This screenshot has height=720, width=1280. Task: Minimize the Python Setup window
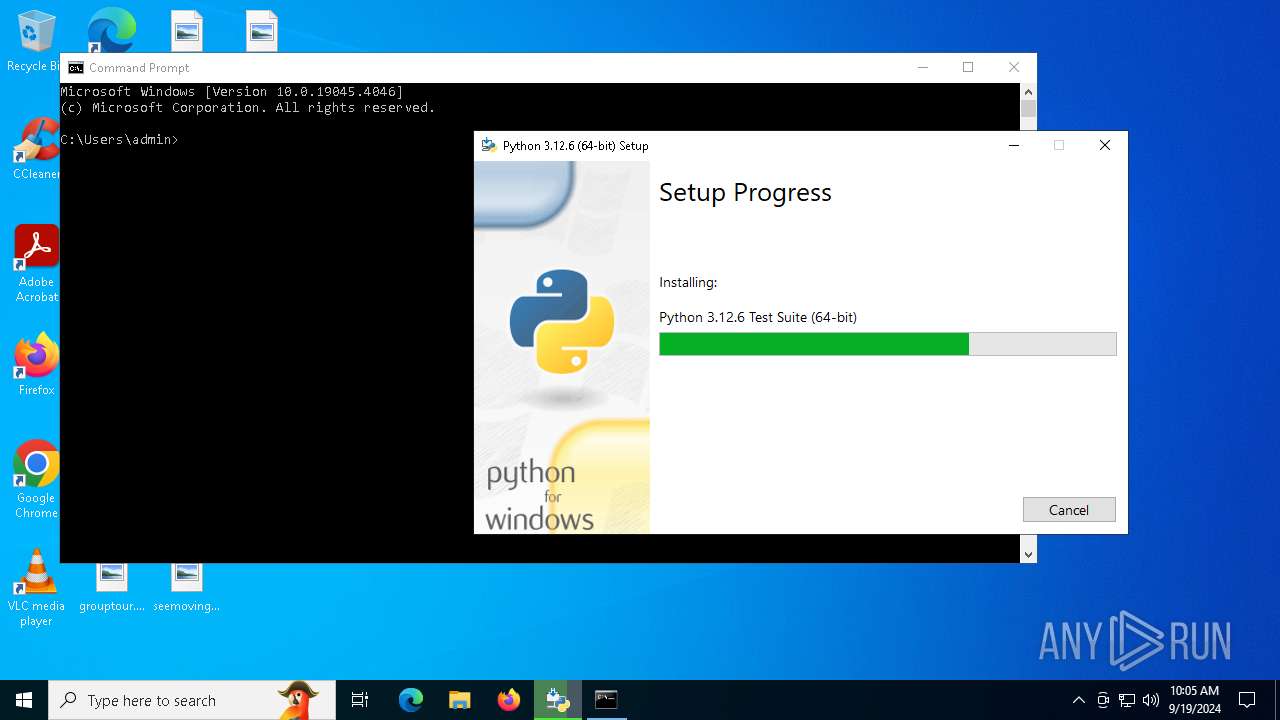point(1013,146)
